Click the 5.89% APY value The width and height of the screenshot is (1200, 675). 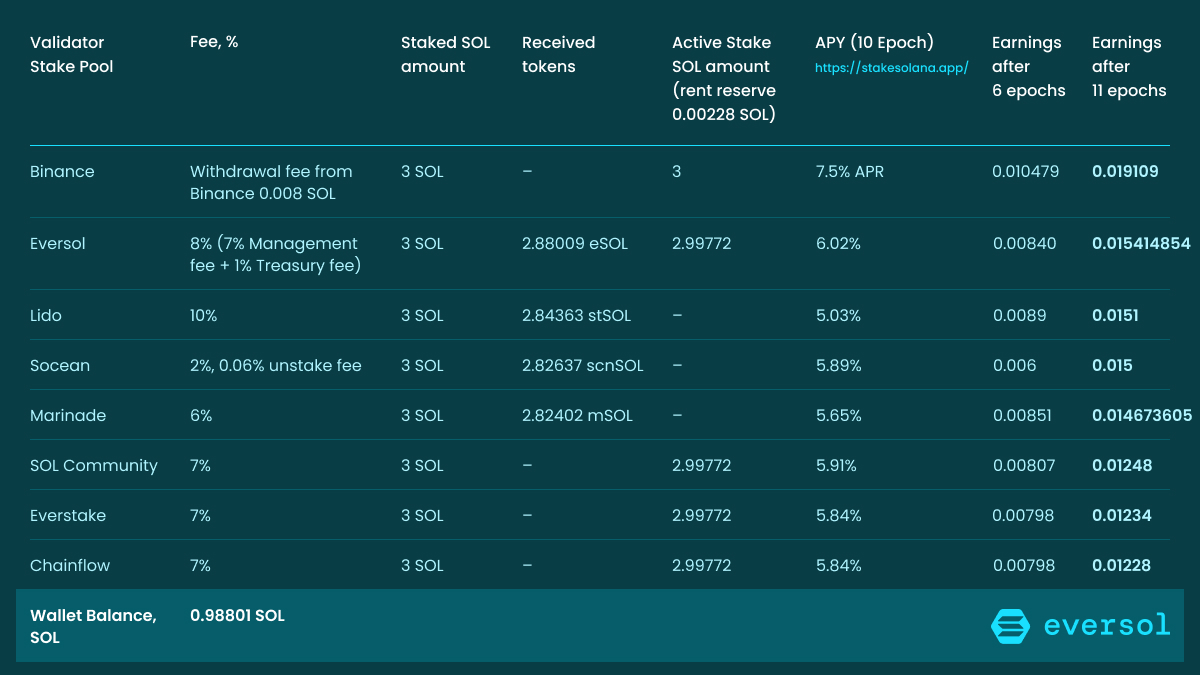(839, 366)
